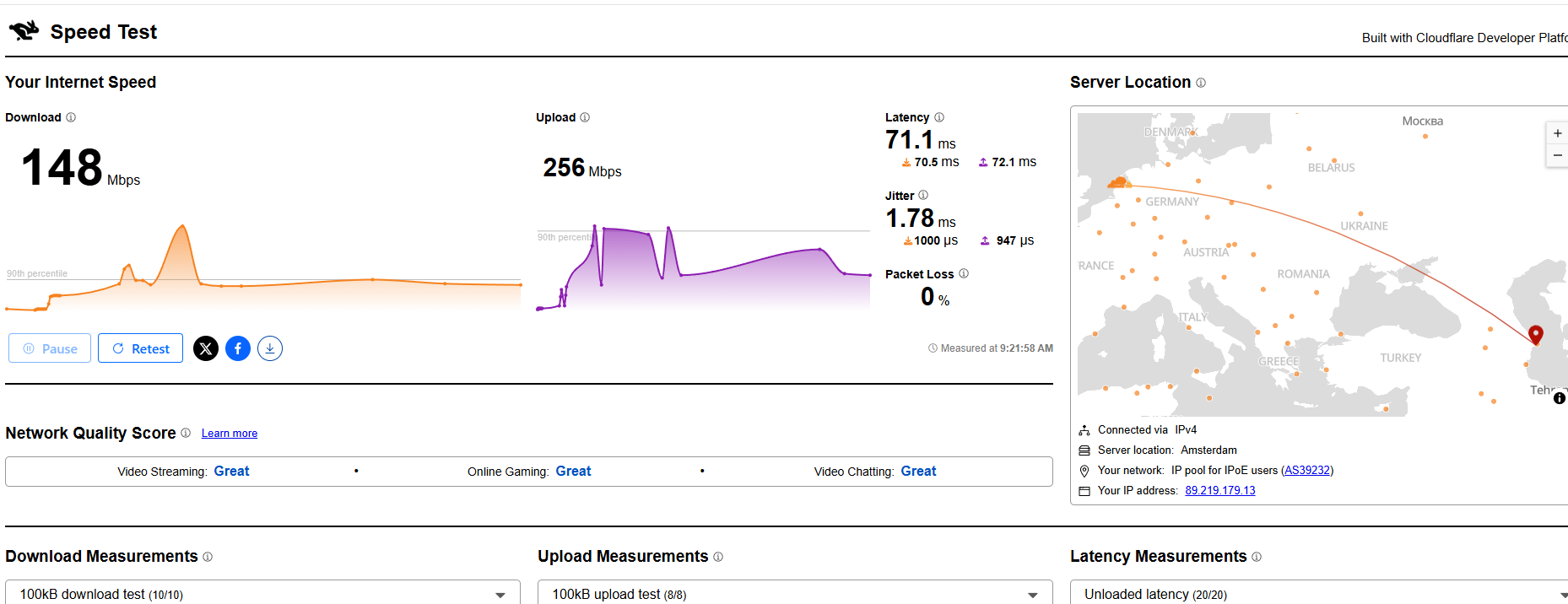Expand the 100kB download test dropdown
1568x604 pixels.
pos(262,593)
